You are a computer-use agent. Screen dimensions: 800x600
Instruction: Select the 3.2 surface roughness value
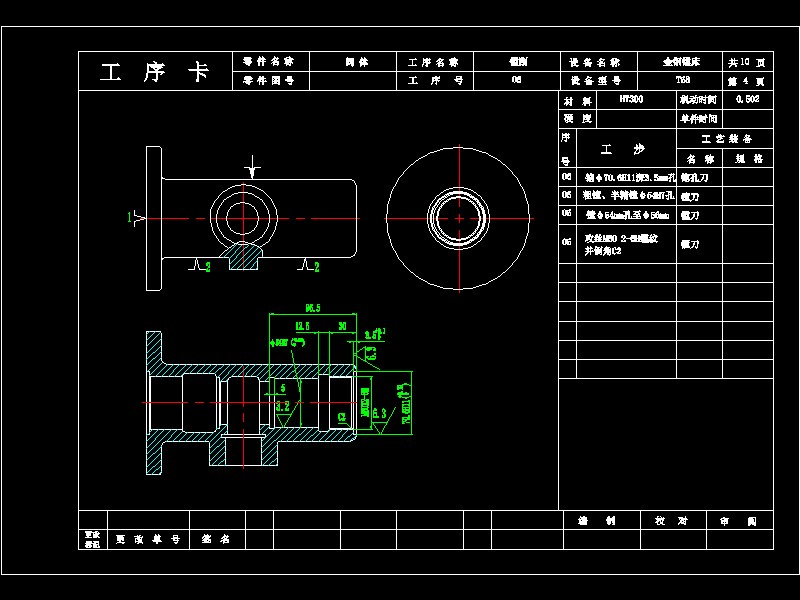(283, 407)
